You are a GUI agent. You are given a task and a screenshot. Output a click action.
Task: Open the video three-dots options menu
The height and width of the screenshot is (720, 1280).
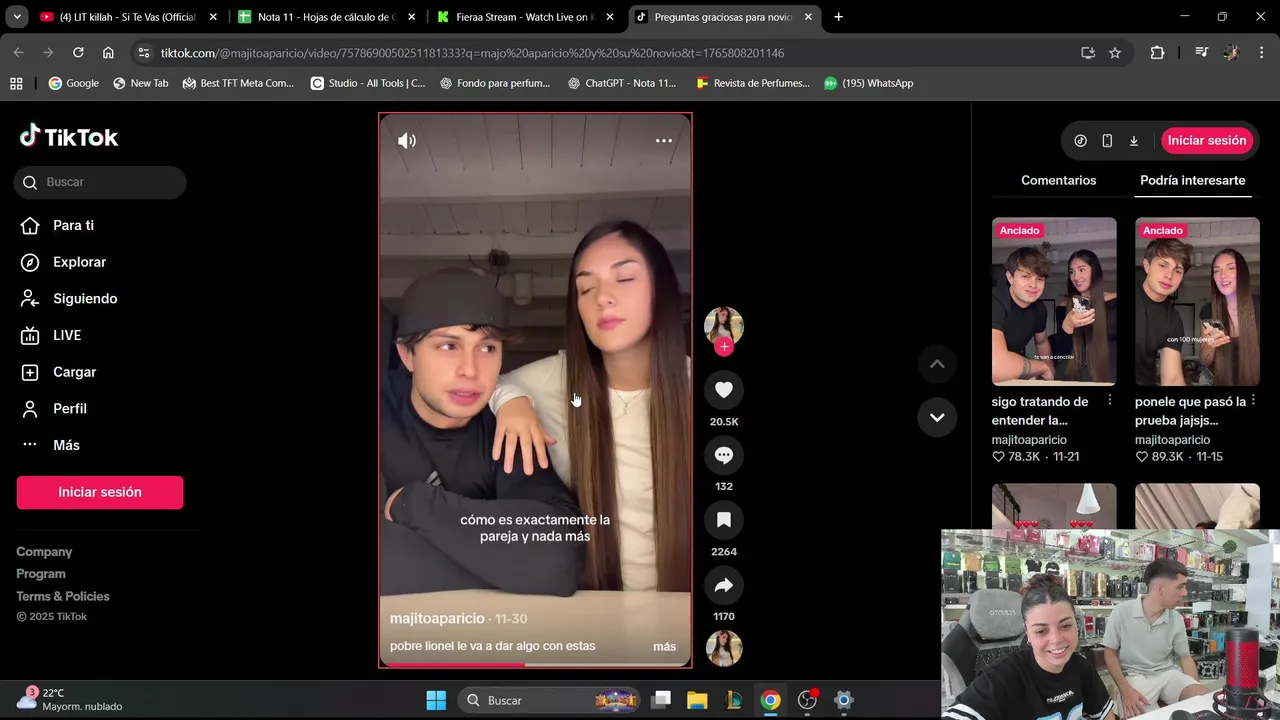(x=664, y=141)
